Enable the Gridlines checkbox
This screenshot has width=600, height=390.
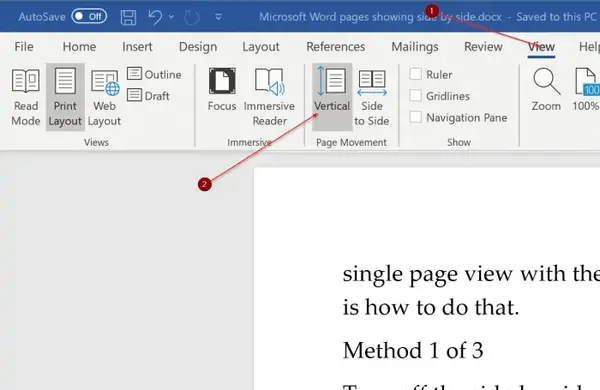pyautogui.click(x=416, y=96)
